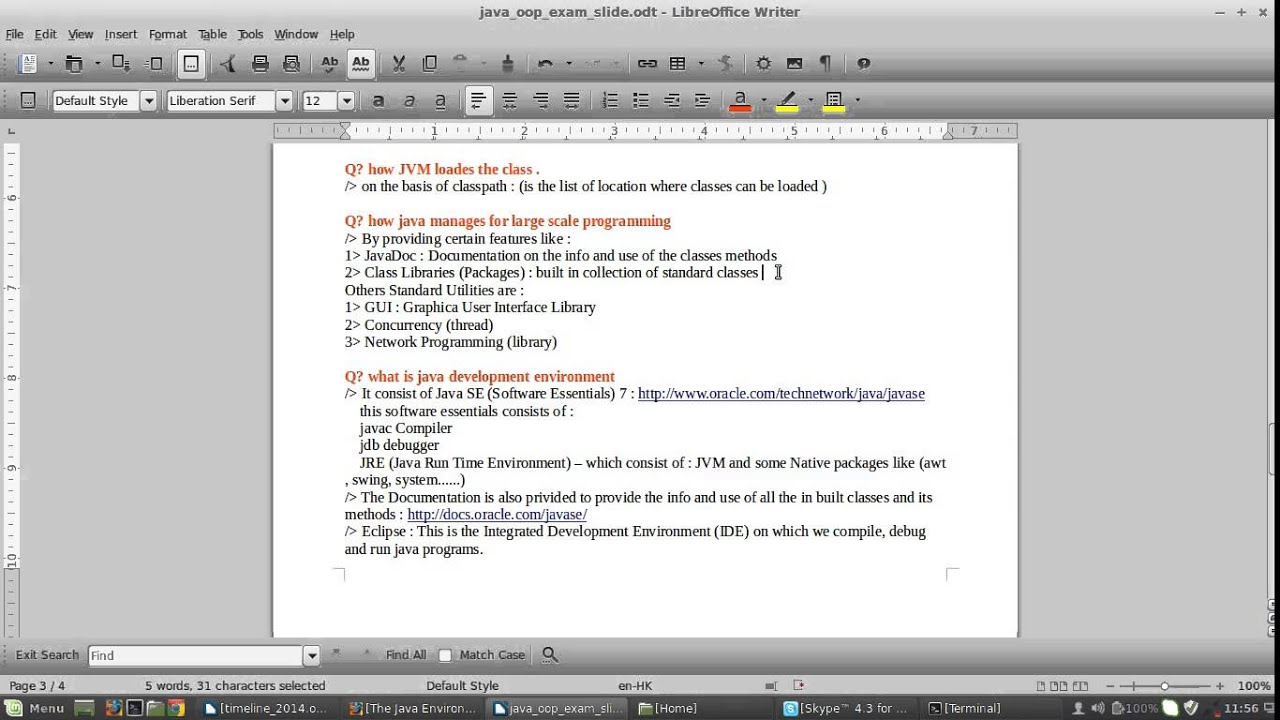Click Exit Search in the find bar

(47, 655)
